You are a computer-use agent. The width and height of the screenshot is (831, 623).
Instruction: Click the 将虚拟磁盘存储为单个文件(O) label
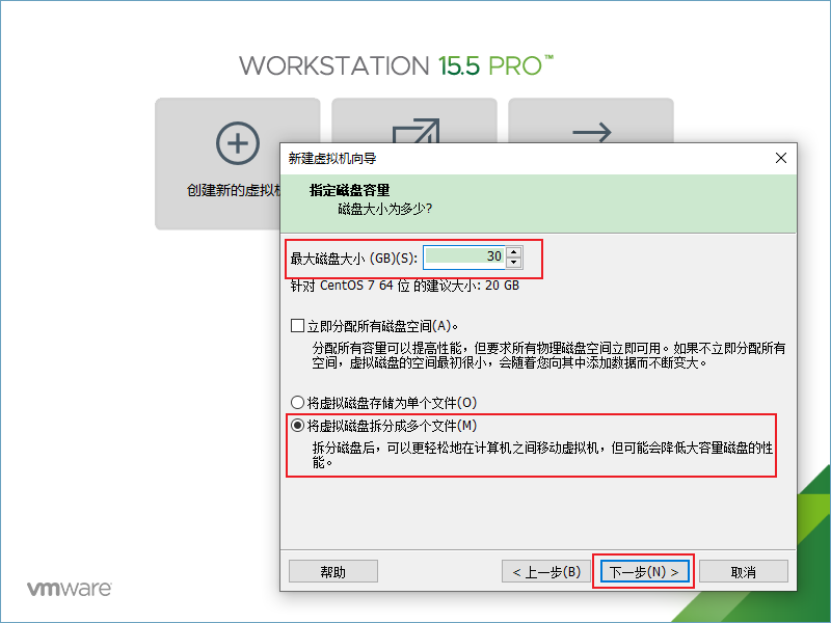392,403
